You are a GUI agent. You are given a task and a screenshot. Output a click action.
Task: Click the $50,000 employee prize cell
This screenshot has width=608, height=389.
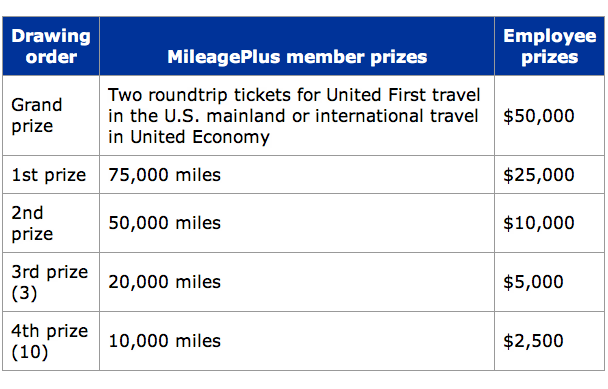pos(549,116)
